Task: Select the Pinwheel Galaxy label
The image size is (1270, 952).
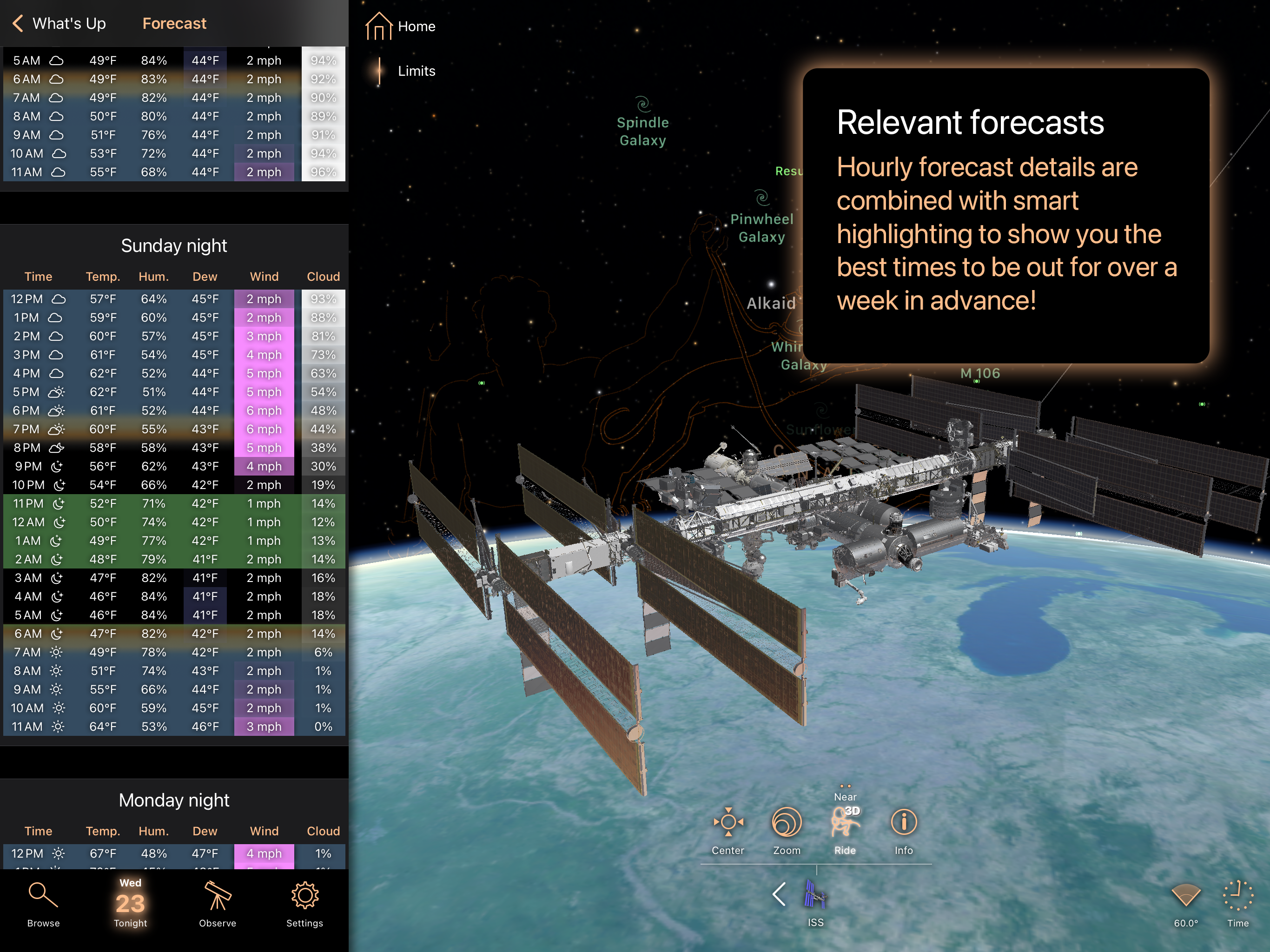Action: (x=761, y=228)
